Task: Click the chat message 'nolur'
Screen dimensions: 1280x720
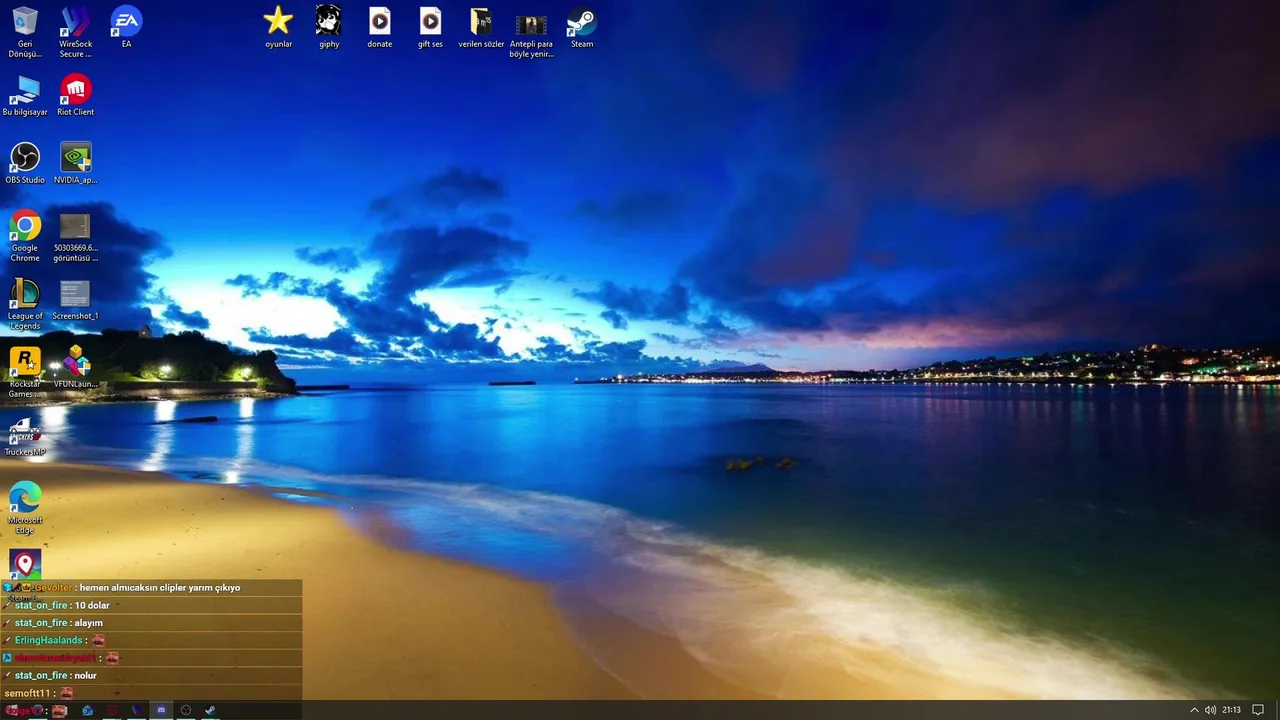Action: pos(86,675)
